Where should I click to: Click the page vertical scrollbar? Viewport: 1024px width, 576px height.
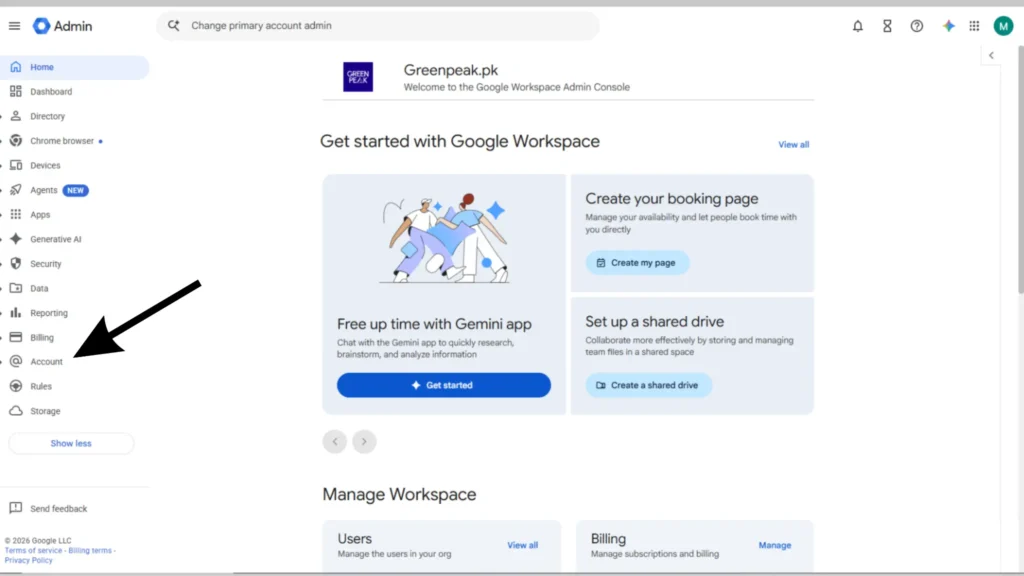click(x=1020, y=170)
